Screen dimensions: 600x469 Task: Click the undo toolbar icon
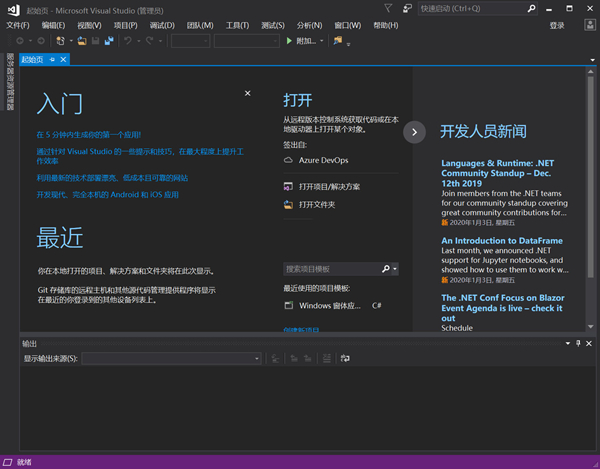128,41
